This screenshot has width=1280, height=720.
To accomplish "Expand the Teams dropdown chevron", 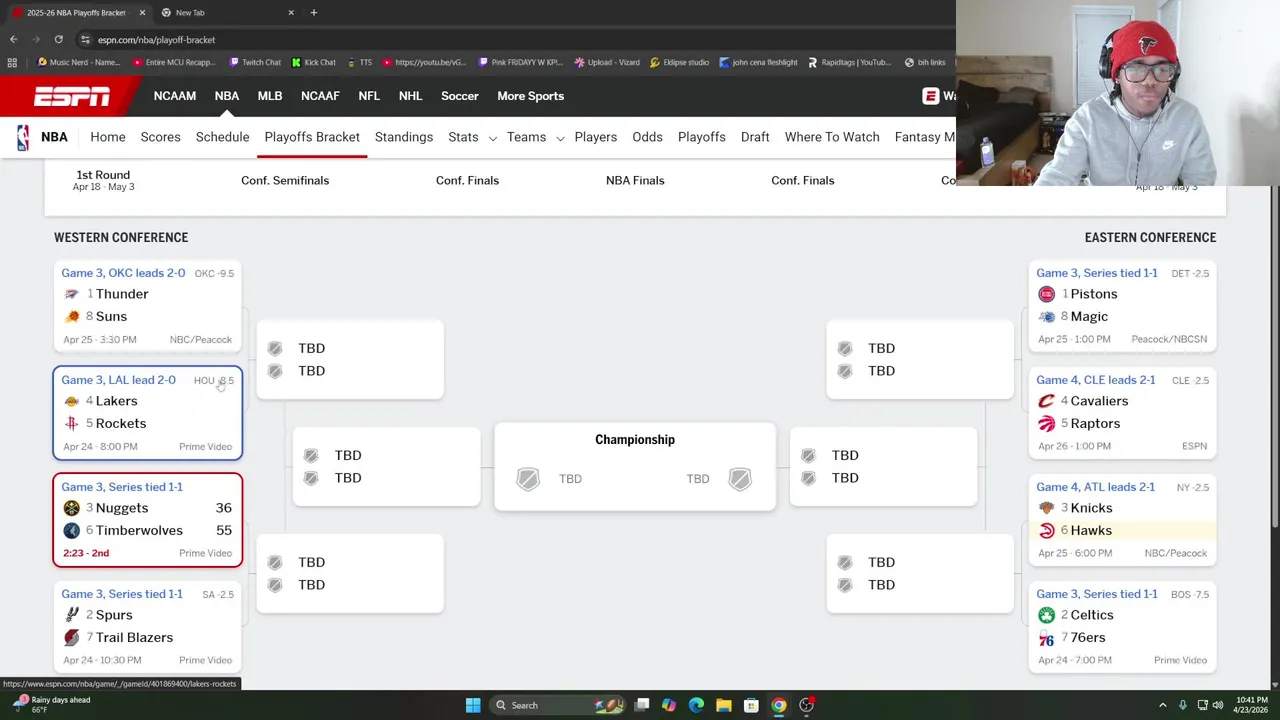I will coord(560,138).
